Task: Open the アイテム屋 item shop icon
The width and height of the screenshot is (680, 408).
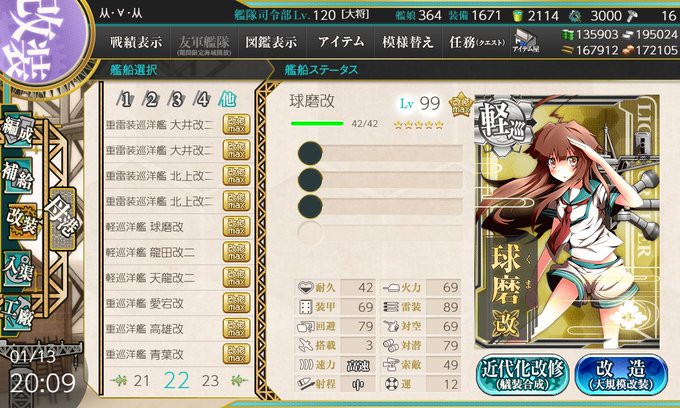Action: click(525, 42)
